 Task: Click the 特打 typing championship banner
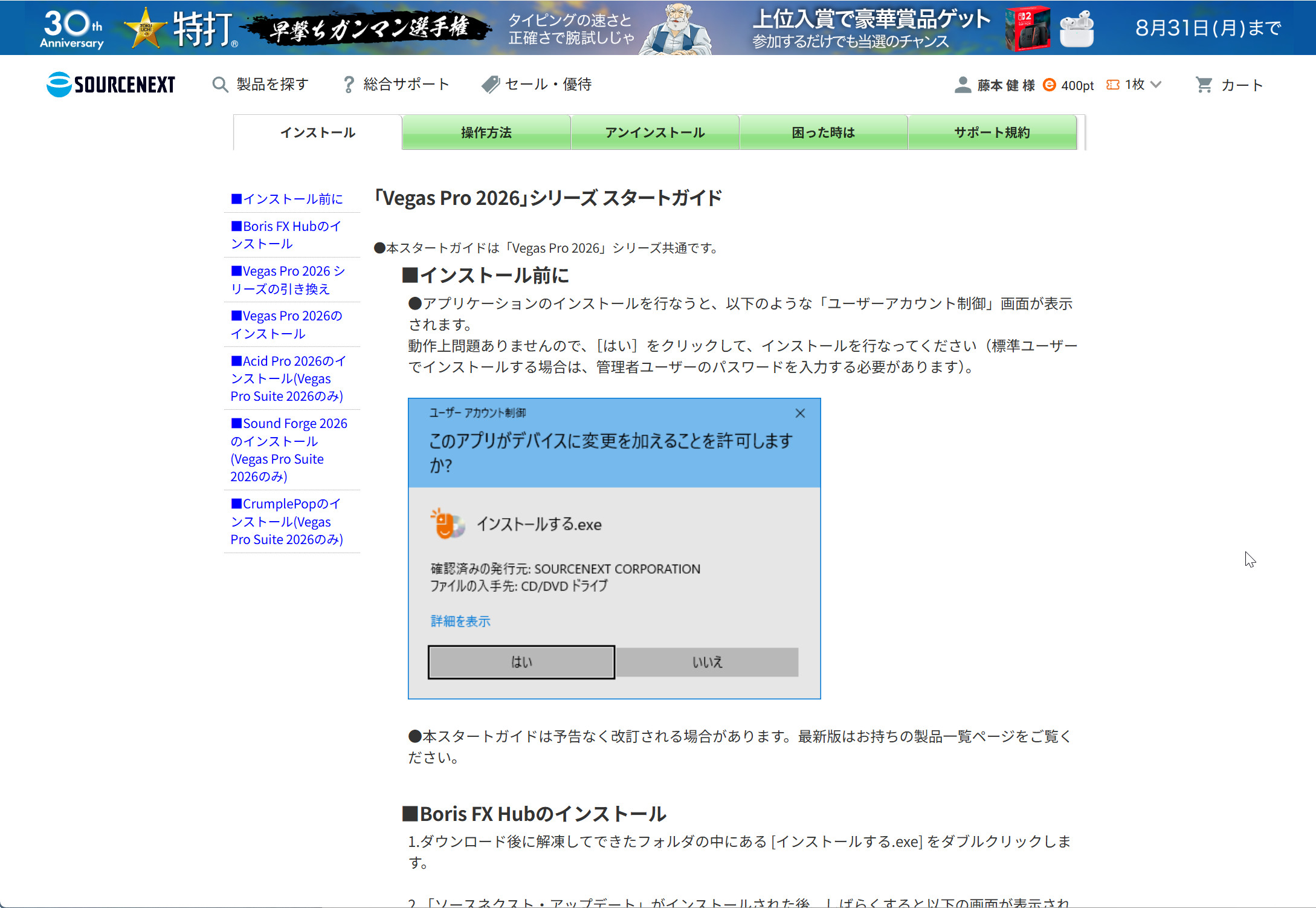coord(658,28)
